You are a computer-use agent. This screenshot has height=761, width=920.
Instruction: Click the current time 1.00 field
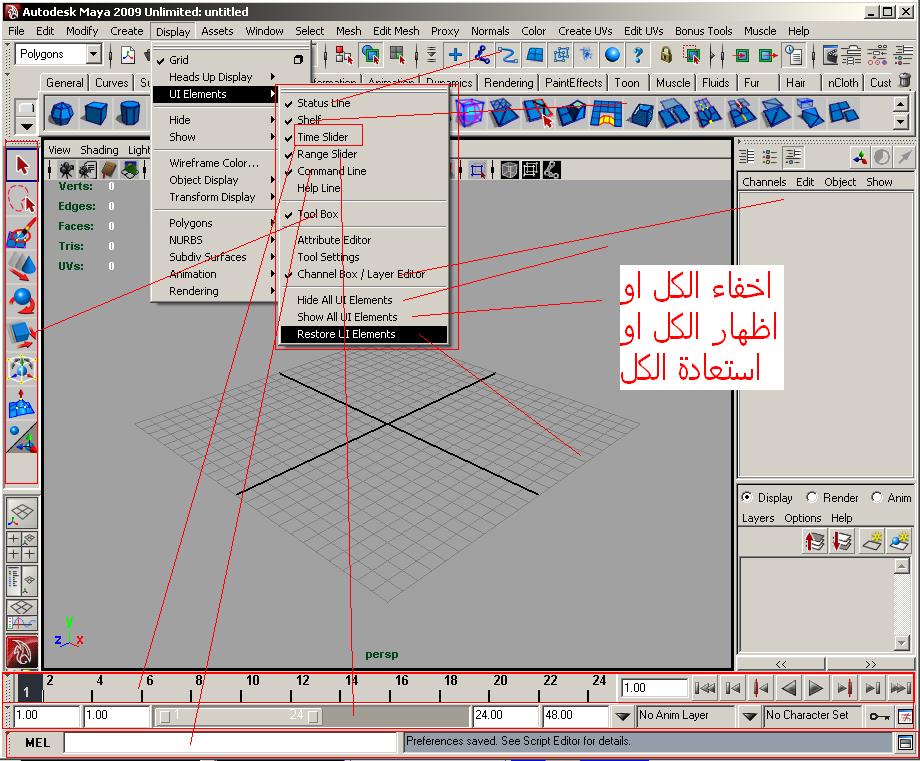tap(654, 688)
